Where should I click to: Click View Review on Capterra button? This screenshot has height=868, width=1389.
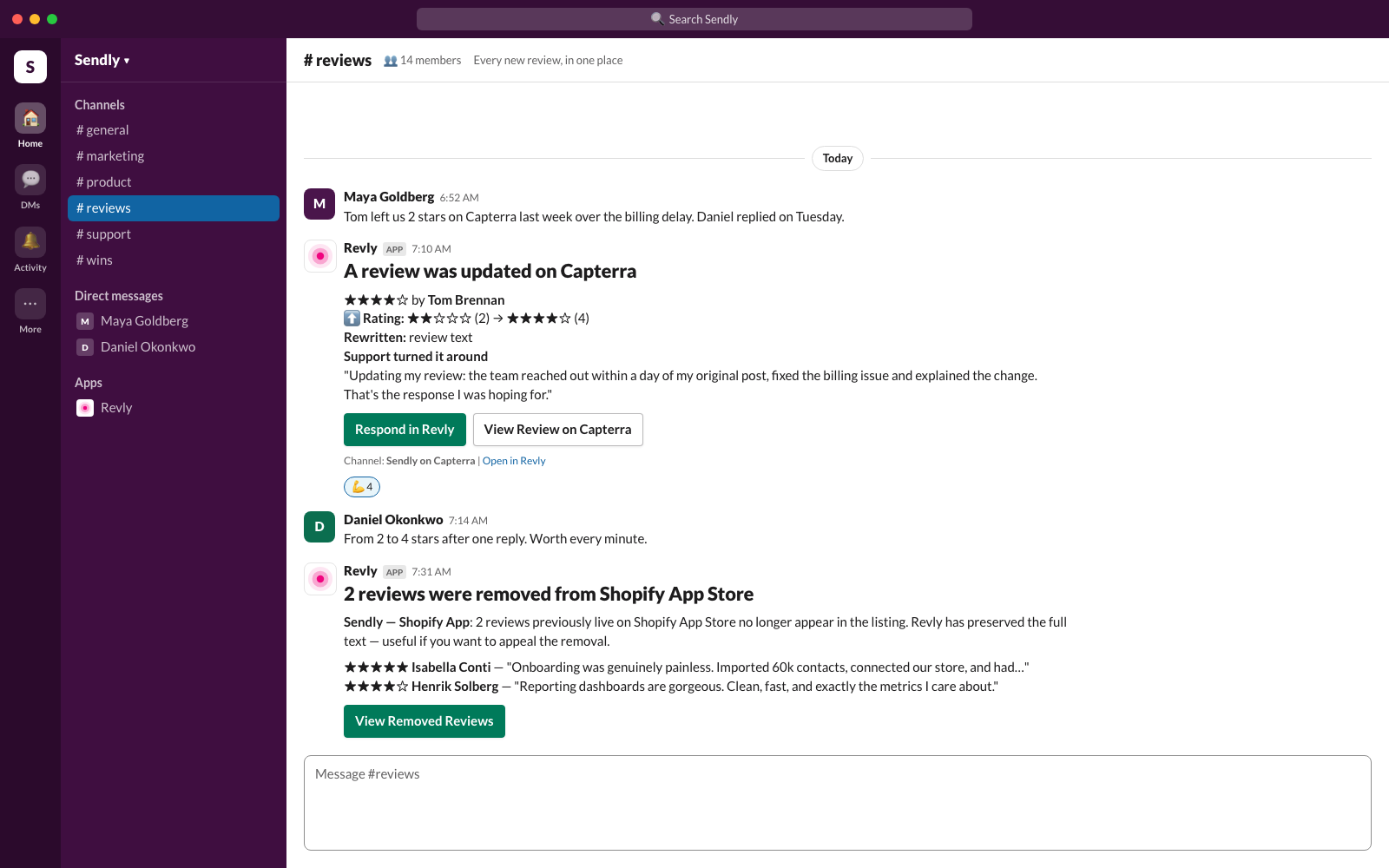click(558, 430)
